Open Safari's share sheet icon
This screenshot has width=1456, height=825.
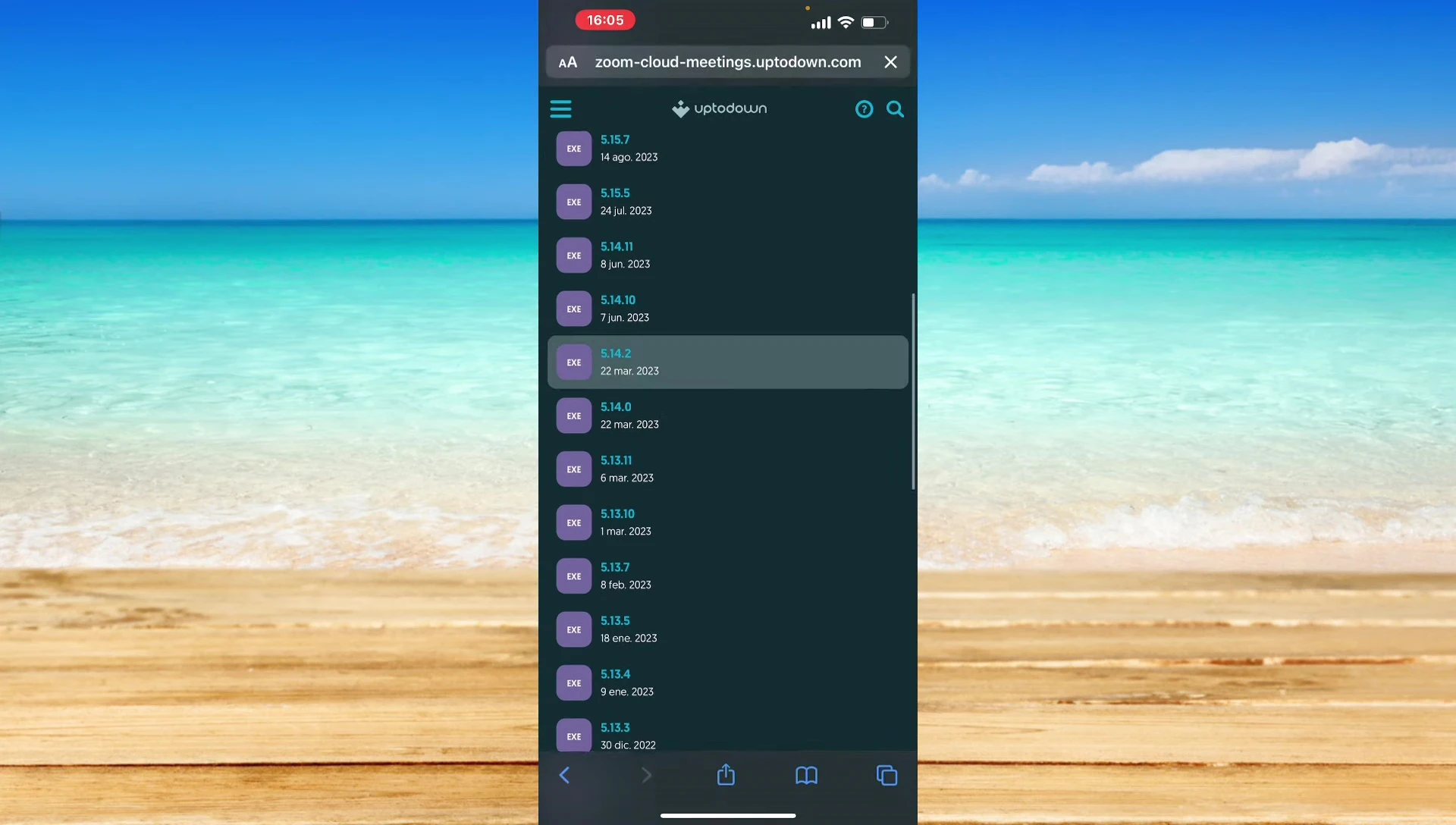click(x=726, y=774)
